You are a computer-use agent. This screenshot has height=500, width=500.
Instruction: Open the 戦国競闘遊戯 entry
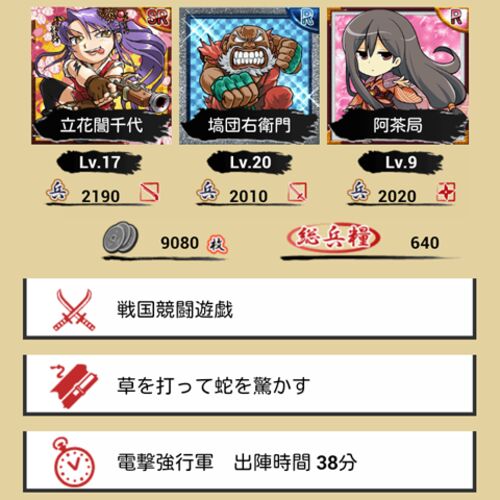[x=249, y=309]
